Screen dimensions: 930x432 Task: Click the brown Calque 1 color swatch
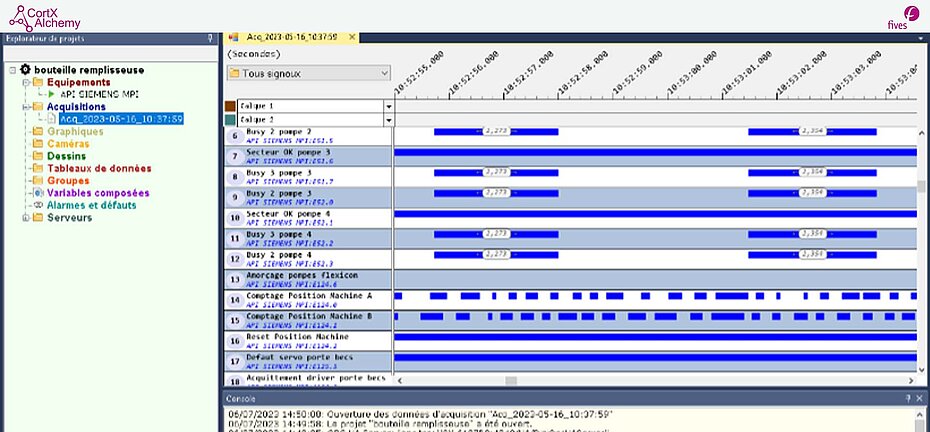coord(231,105)
